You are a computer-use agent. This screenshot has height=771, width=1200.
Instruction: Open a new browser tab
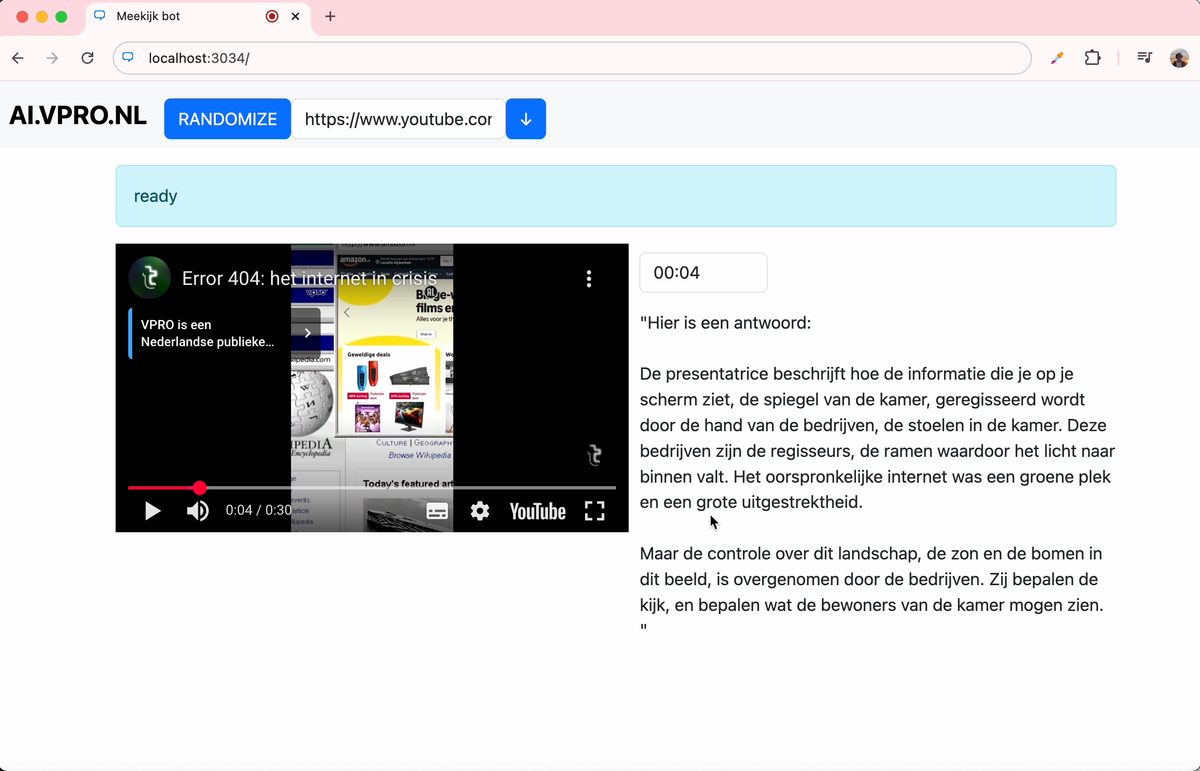331,16
